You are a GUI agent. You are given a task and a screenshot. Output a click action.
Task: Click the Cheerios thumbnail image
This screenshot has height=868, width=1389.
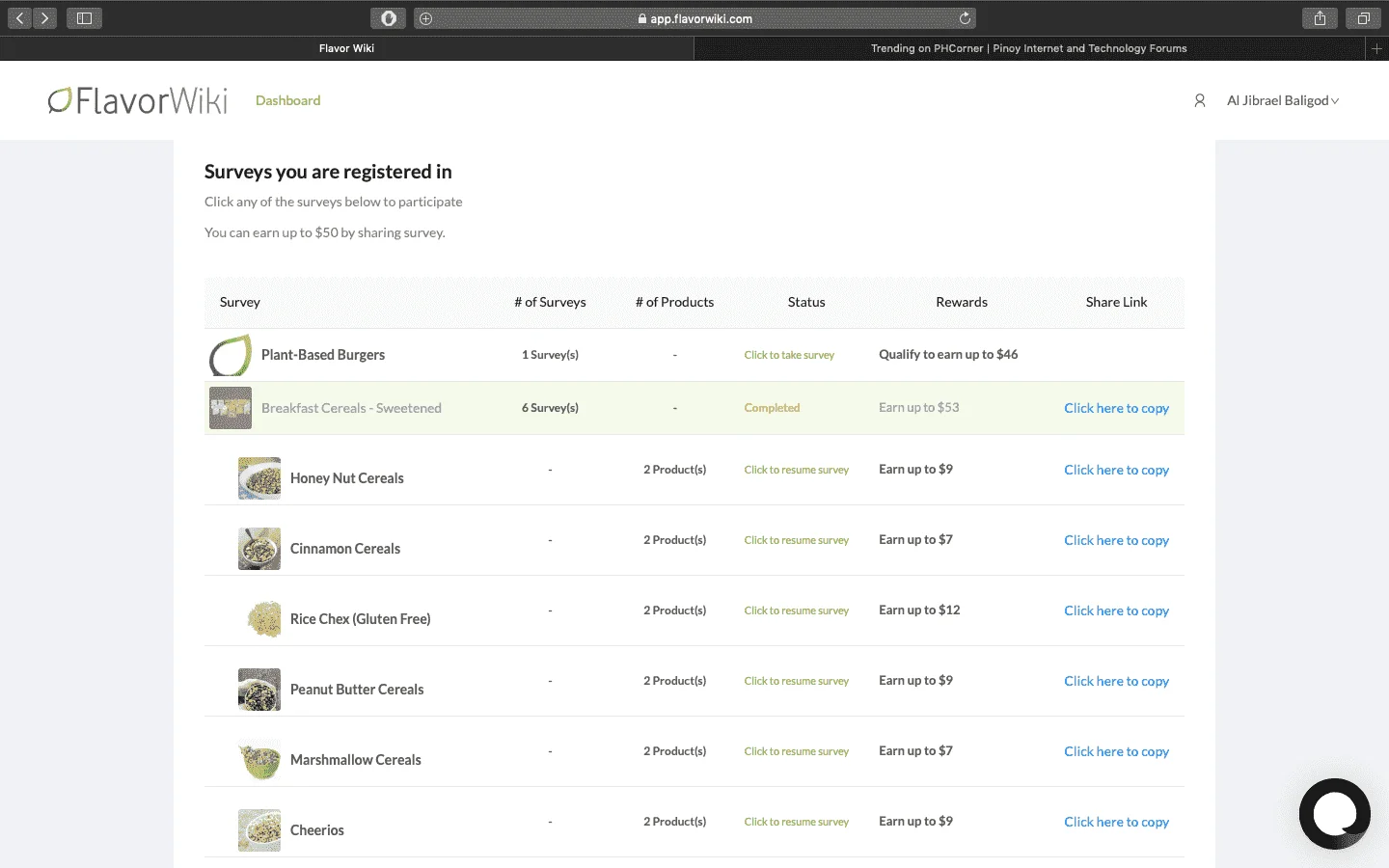[259, 830]
